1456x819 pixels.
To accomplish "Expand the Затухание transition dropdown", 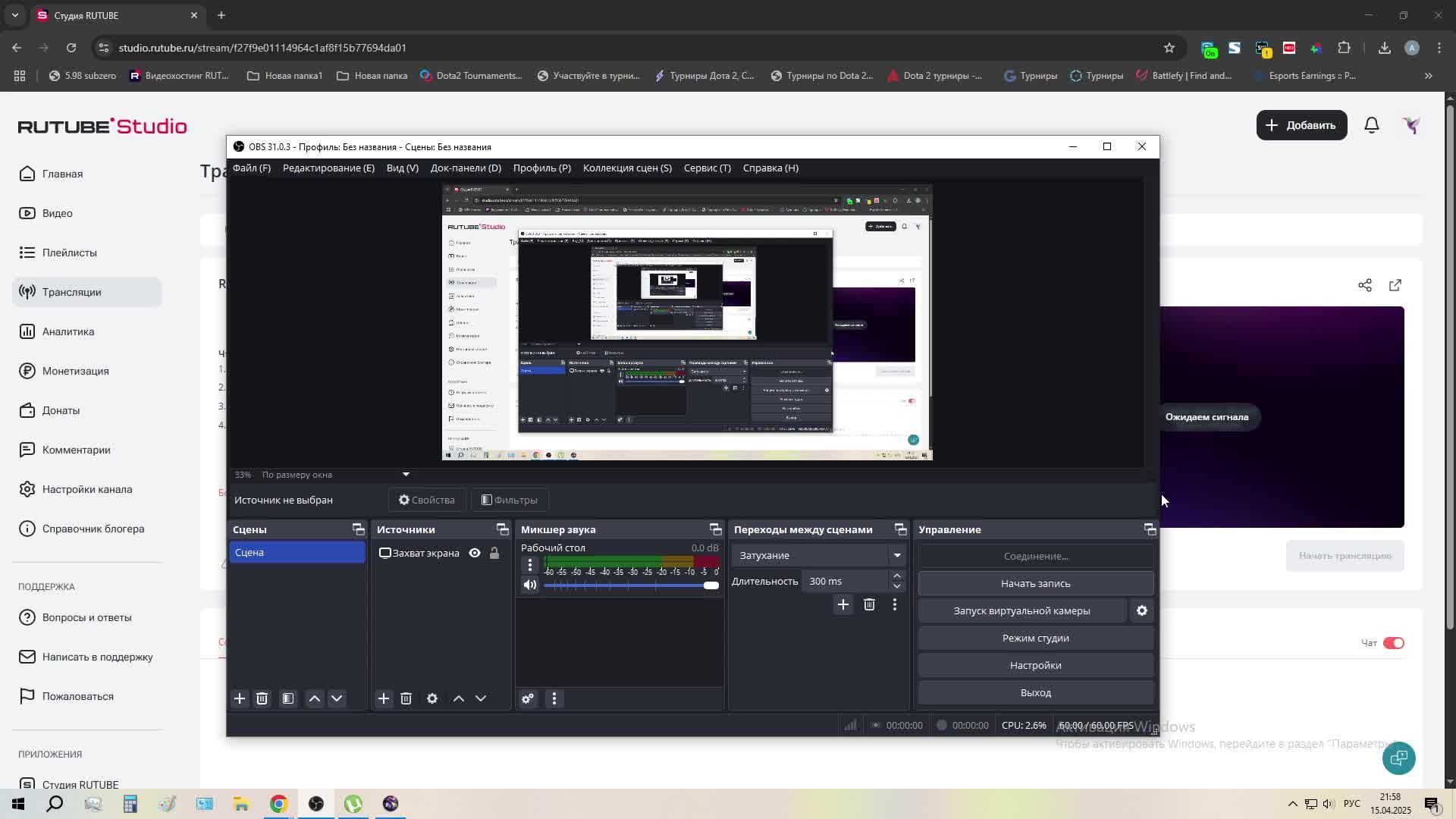I will [x=896, y=555].
